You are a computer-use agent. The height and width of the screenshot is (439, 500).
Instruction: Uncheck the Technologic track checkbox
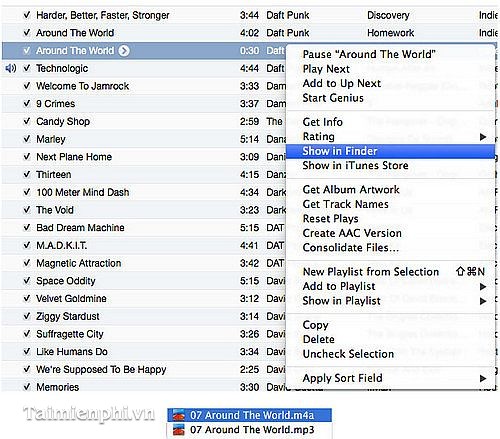tap(27, 68)
